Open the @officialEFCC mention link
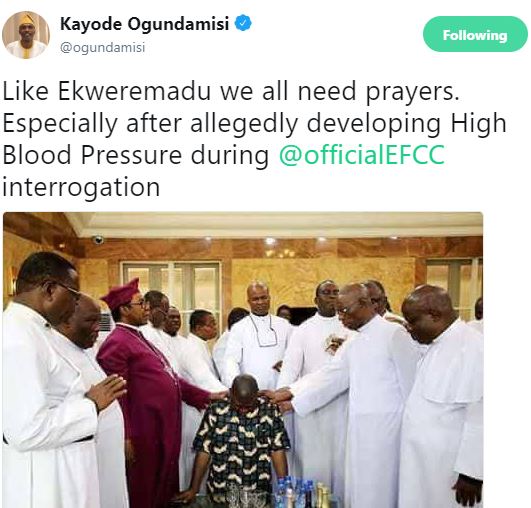 coord(362,154)
